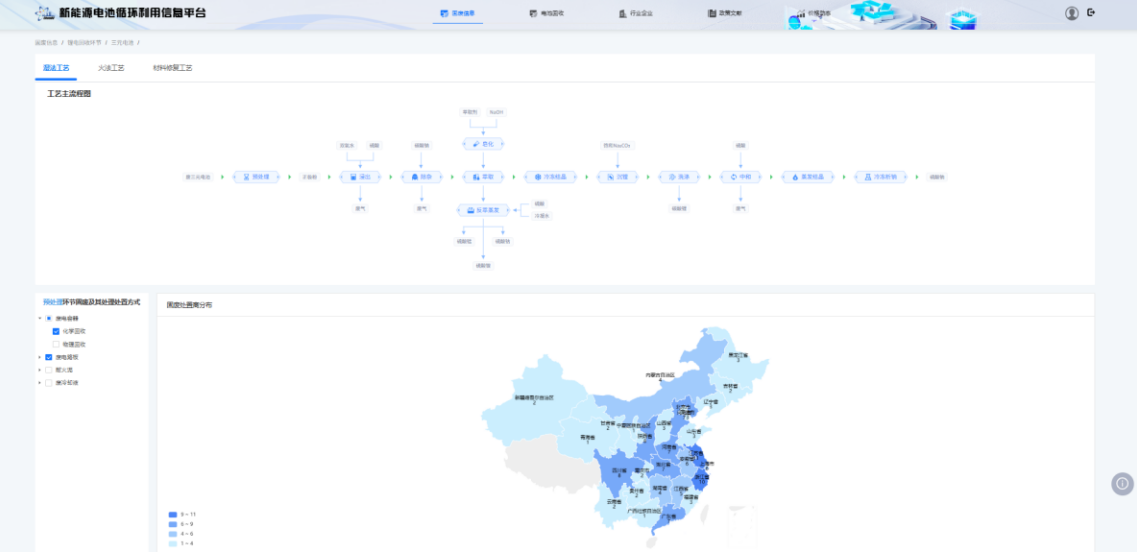Uncheck the 化学回收 checkbox
The height and width of the screenshot is (552, 1137).
point(56,331)
